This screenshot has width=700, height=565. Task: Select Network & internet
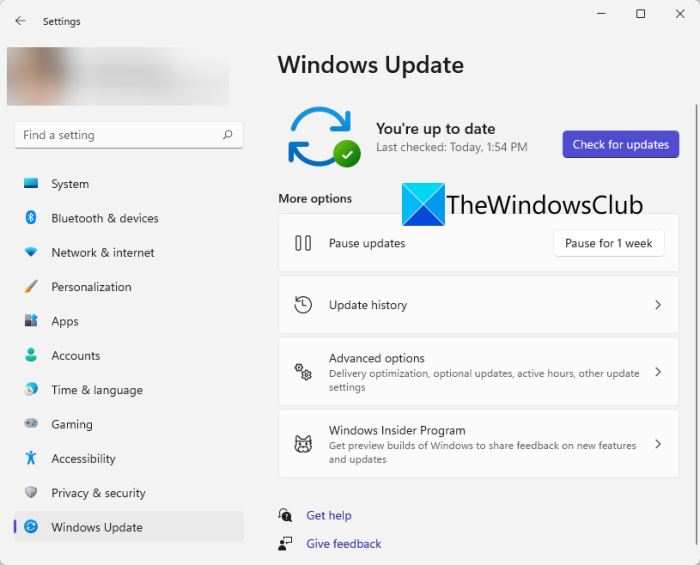click(129, 252)
